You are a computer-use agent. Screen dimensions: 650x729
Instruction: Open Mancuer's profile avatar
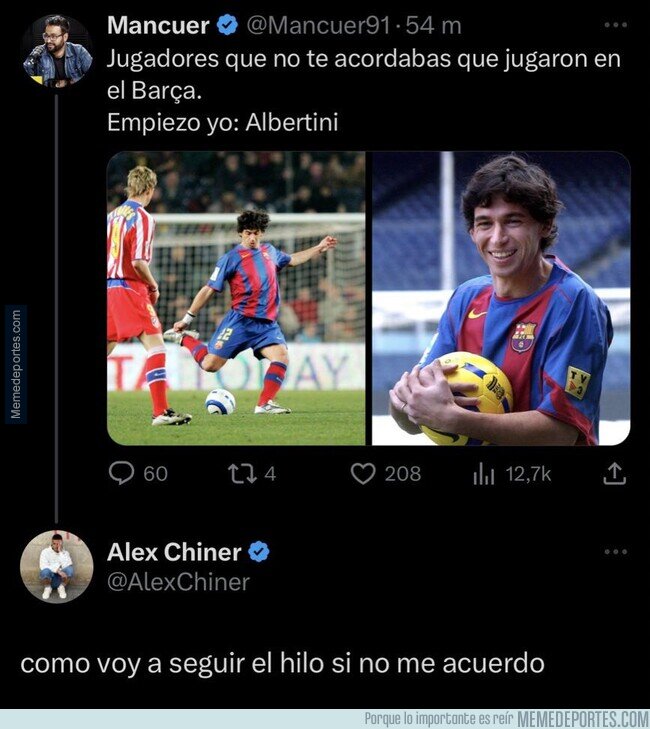click(x=57, y=51)
